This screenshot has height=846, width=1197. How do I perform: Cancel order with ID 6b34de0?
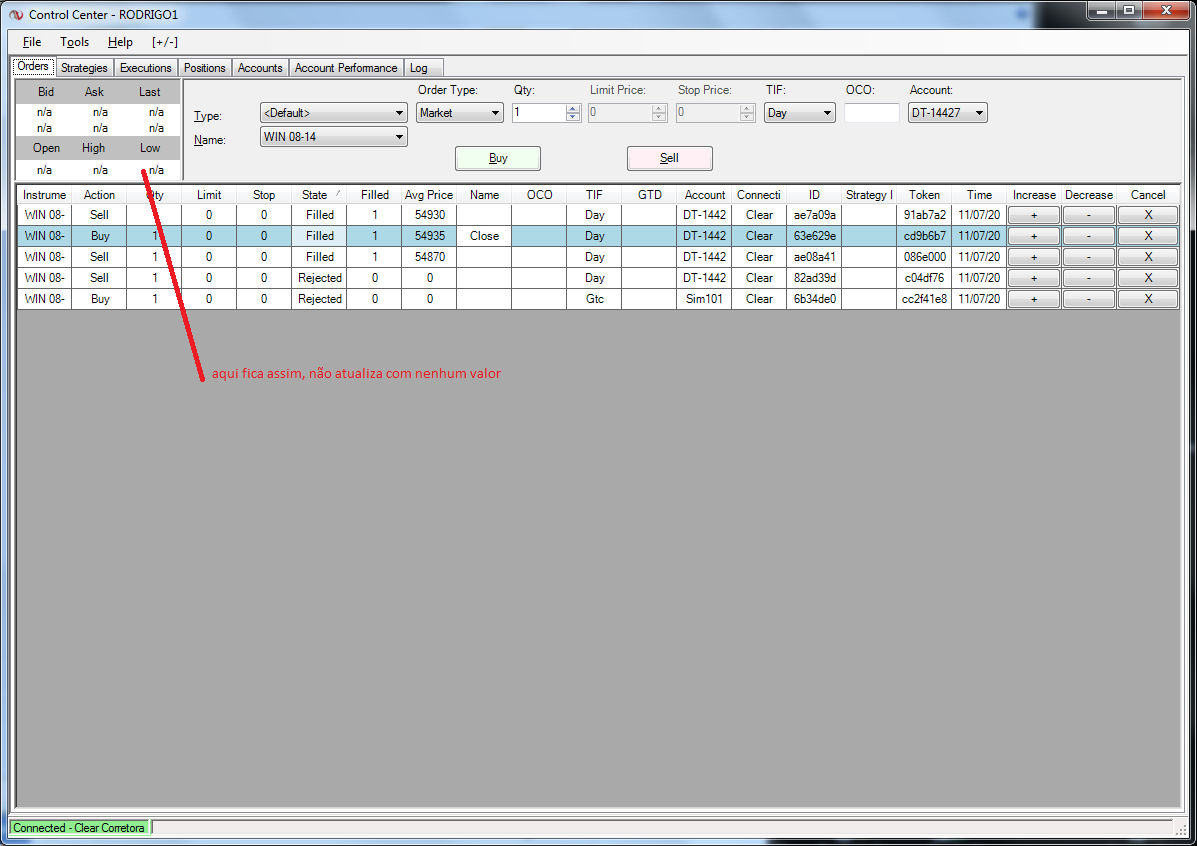tap(1148, 299)
